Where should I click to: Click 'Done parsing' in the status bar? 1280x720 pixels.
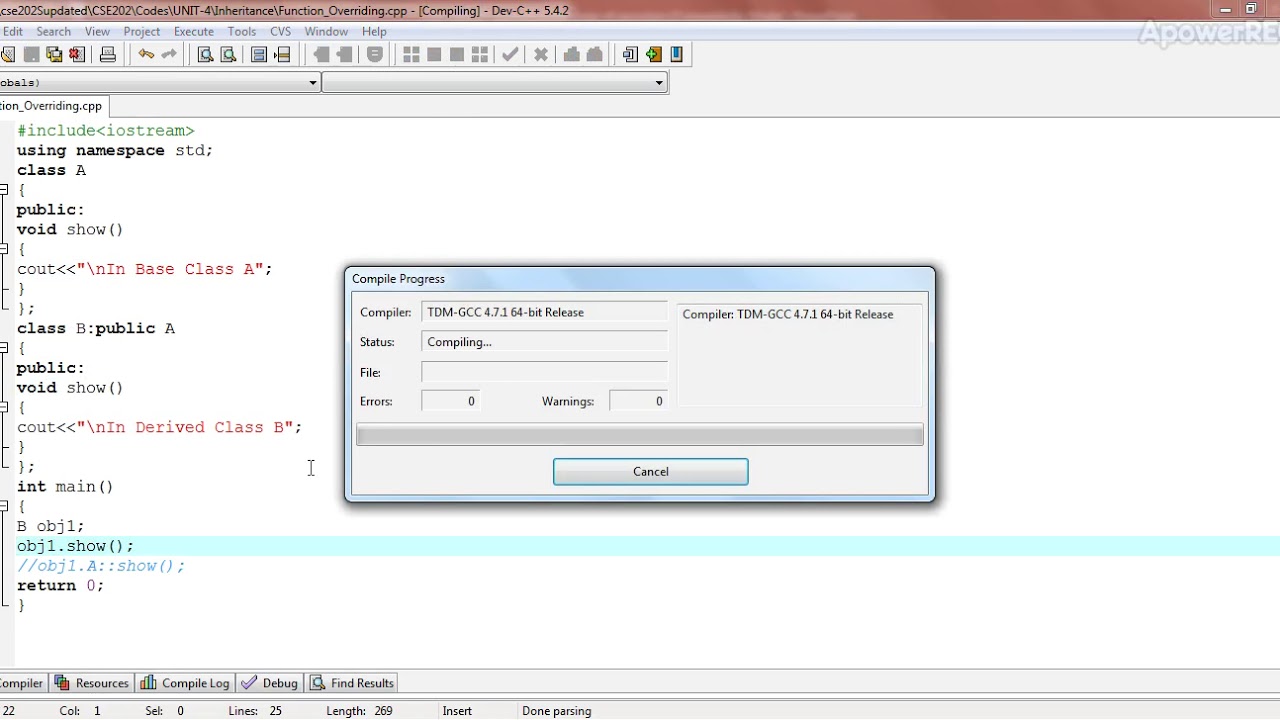556,711
